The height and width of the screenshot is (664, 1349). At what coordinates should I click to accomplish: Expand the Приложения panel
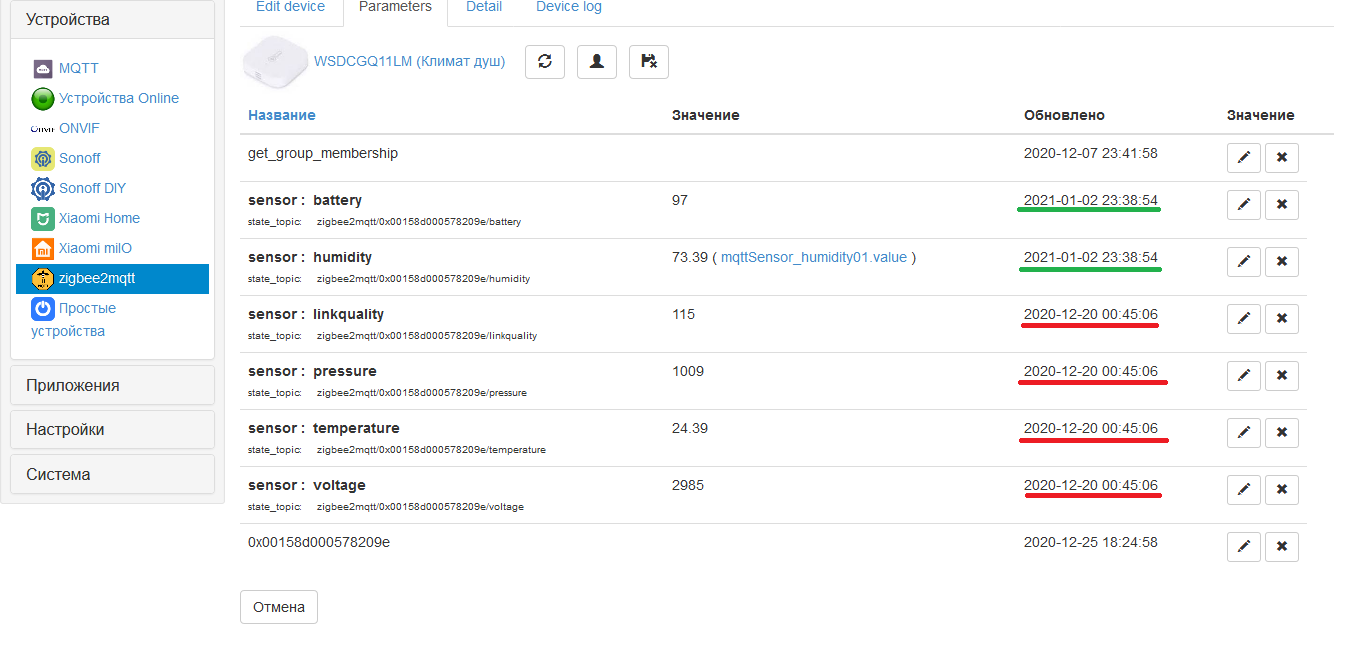point(112,384)
